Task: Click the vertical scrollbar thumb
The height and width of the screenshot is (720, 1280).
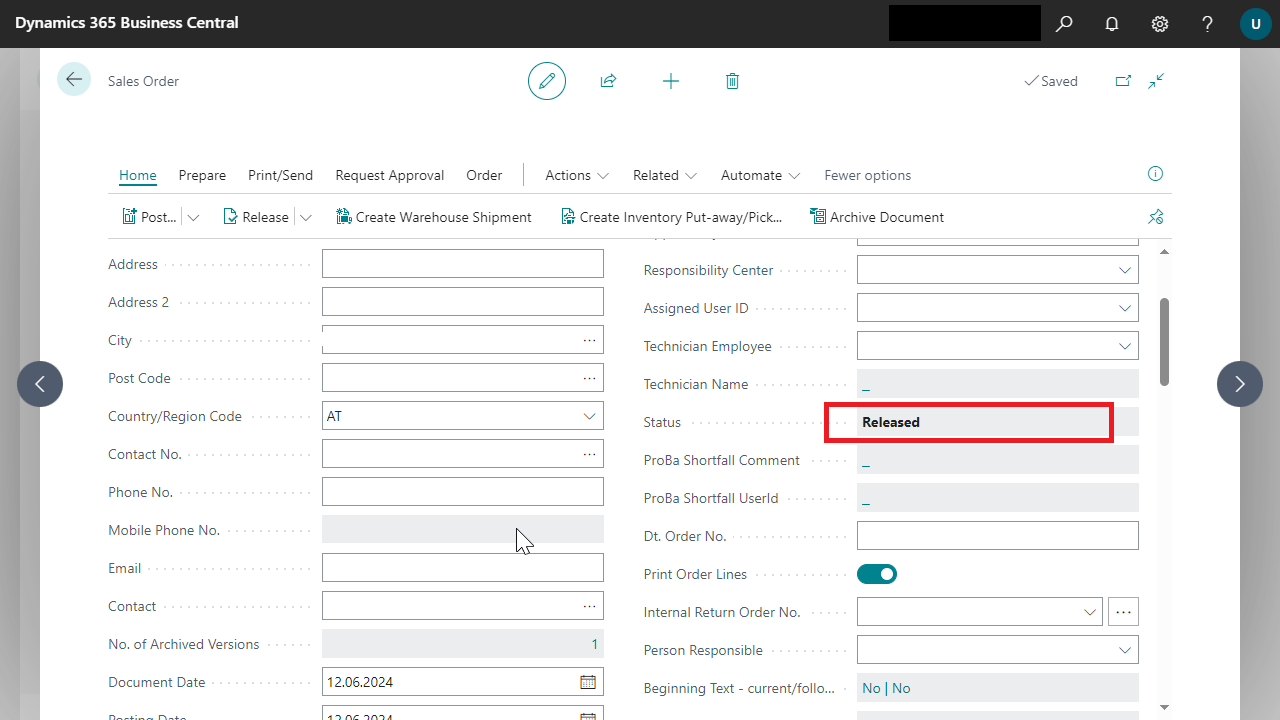Action: coord(1164,340)
